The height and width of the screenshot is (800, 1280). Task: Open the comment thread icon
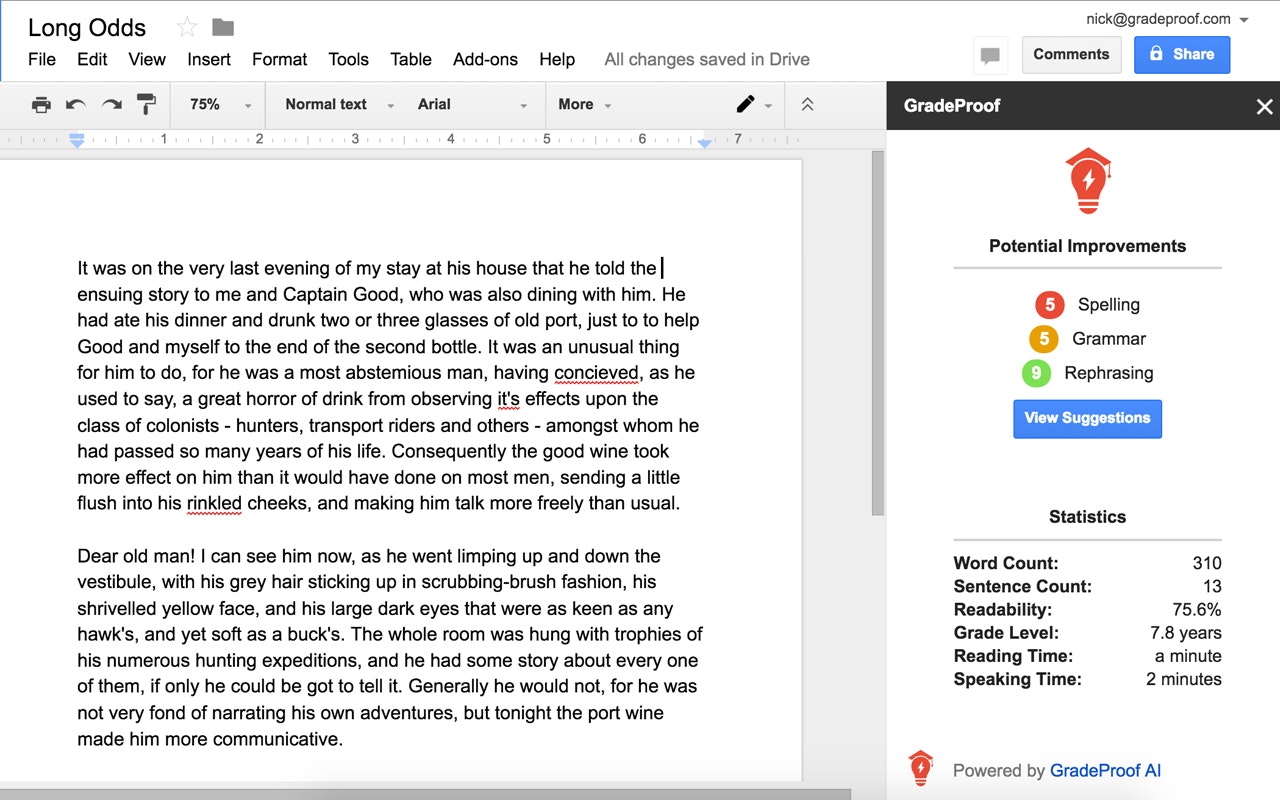point(990,56)
